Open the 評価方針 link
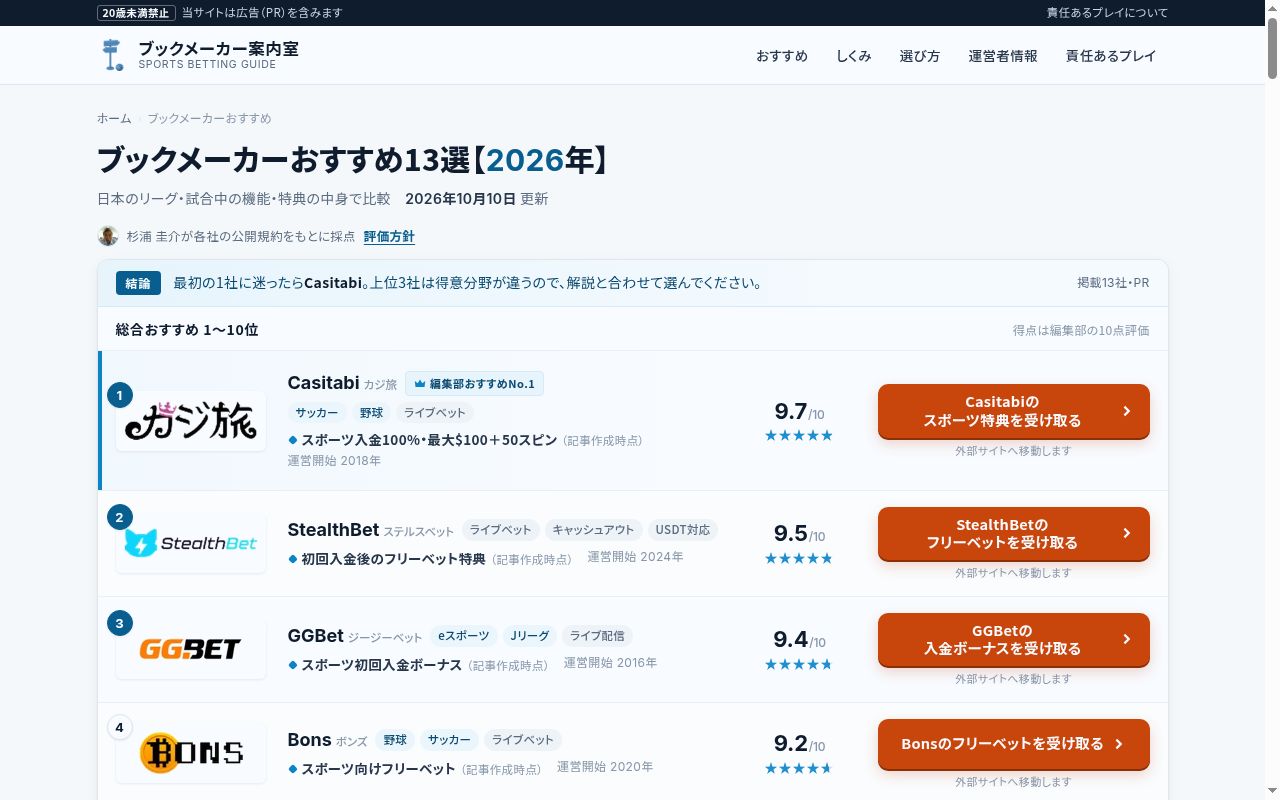Viewport: 1280px width, 800px height. click(389, 237)
